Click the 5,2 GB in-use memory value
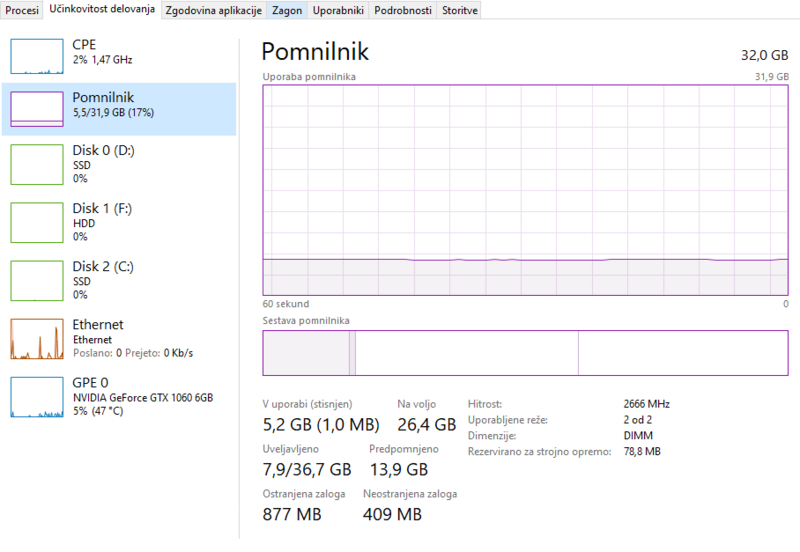The height and width of the screenshot is (552, 800). [x=286, y=424]
